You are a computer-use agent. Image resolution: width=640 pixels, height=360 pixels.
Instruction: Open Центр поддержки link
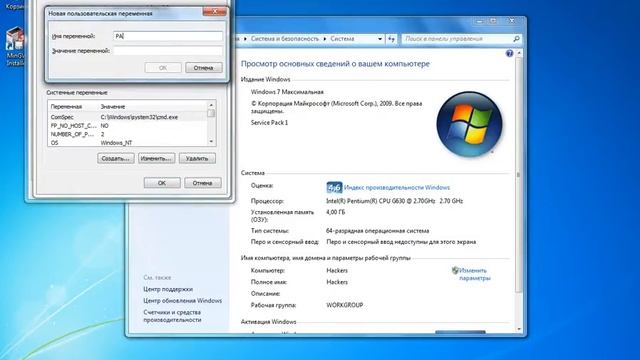pos(168,289)
